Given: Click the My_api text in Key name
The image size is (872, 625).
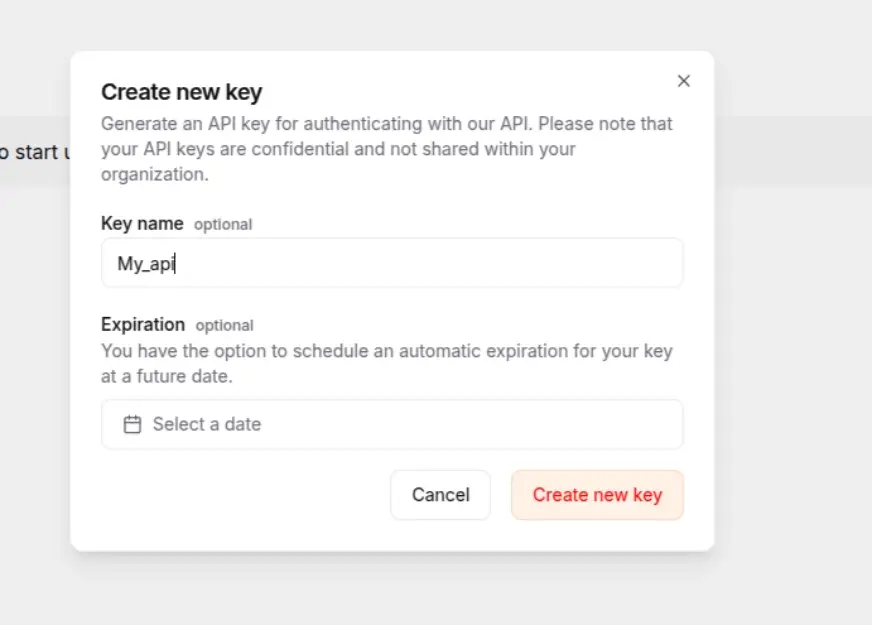Looking at the screenshot, I should pos(146,264).
